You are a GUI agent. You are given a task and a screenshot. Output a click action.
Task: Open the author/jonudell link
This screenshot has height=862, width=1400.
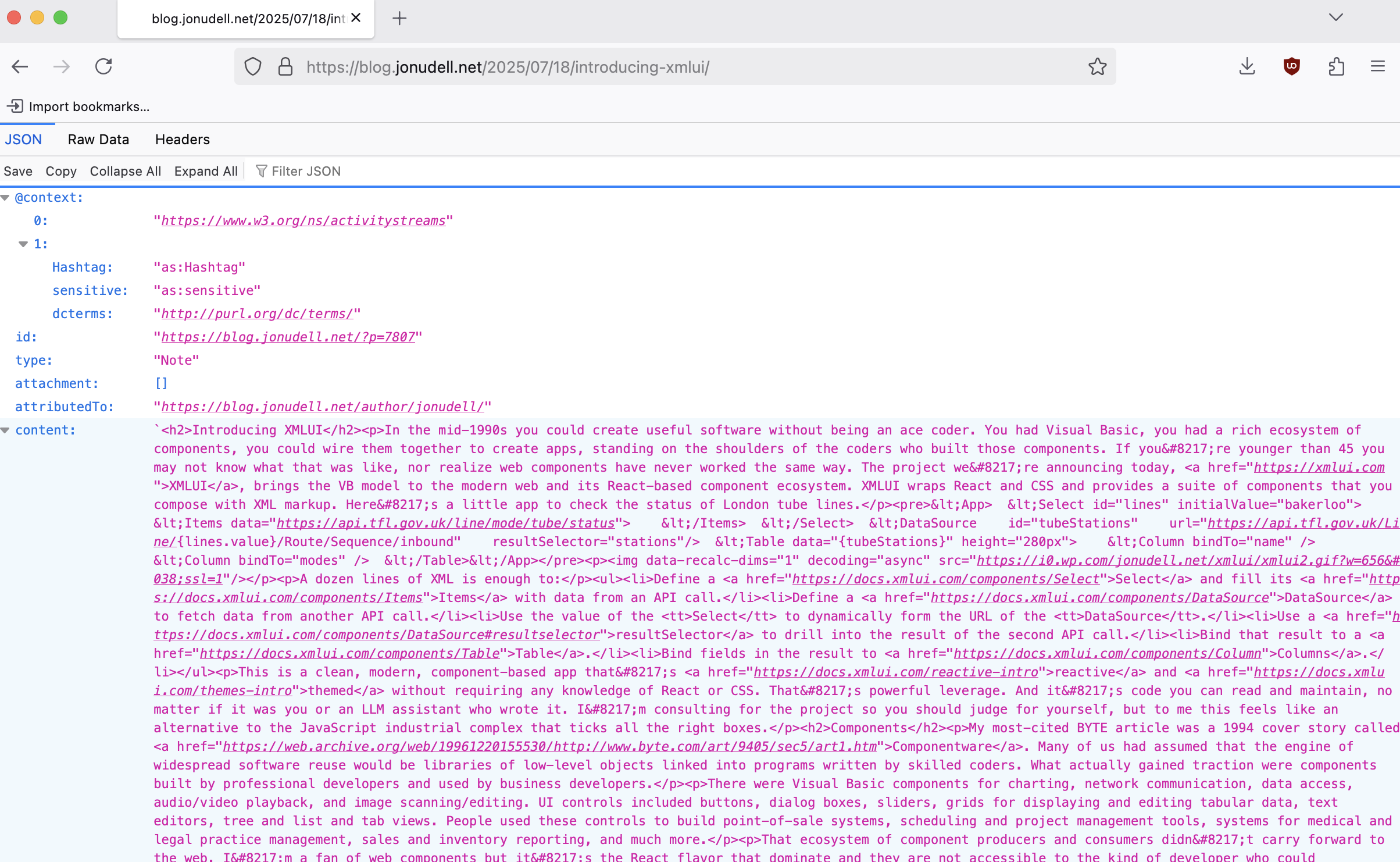coord(323,407)
